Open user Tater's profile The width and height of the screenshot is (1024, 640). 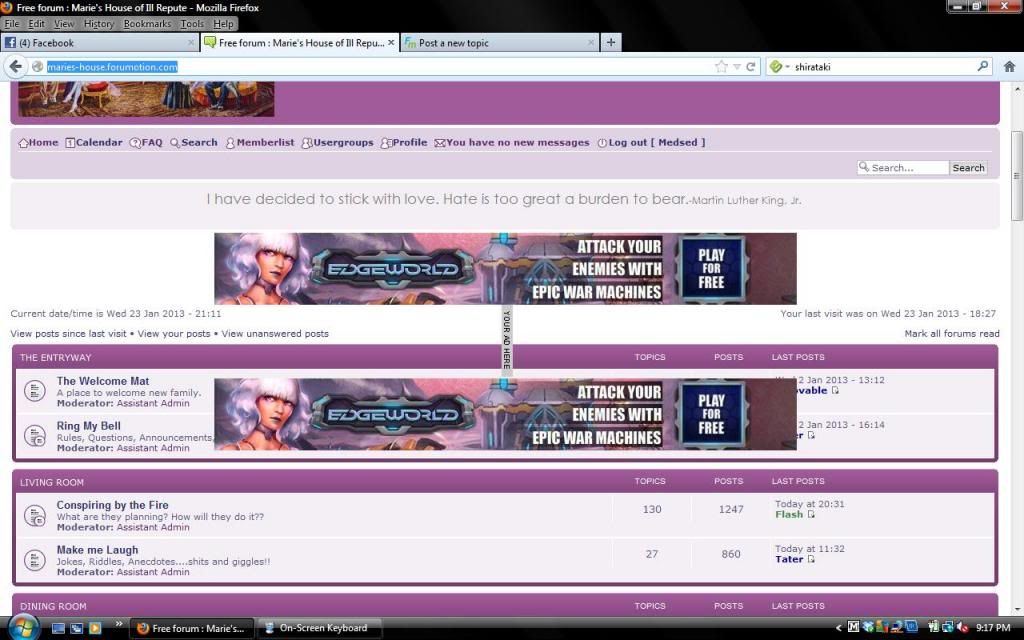(789, 559)
